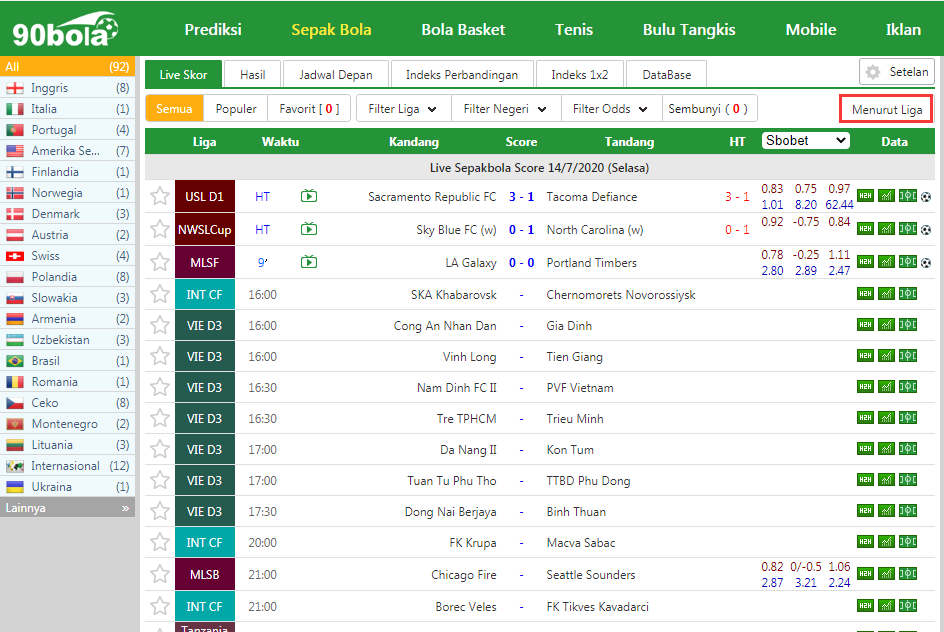Expand the Filter Negeri dropdown
Screen dimensions: 944x632
tap(505, 109)
